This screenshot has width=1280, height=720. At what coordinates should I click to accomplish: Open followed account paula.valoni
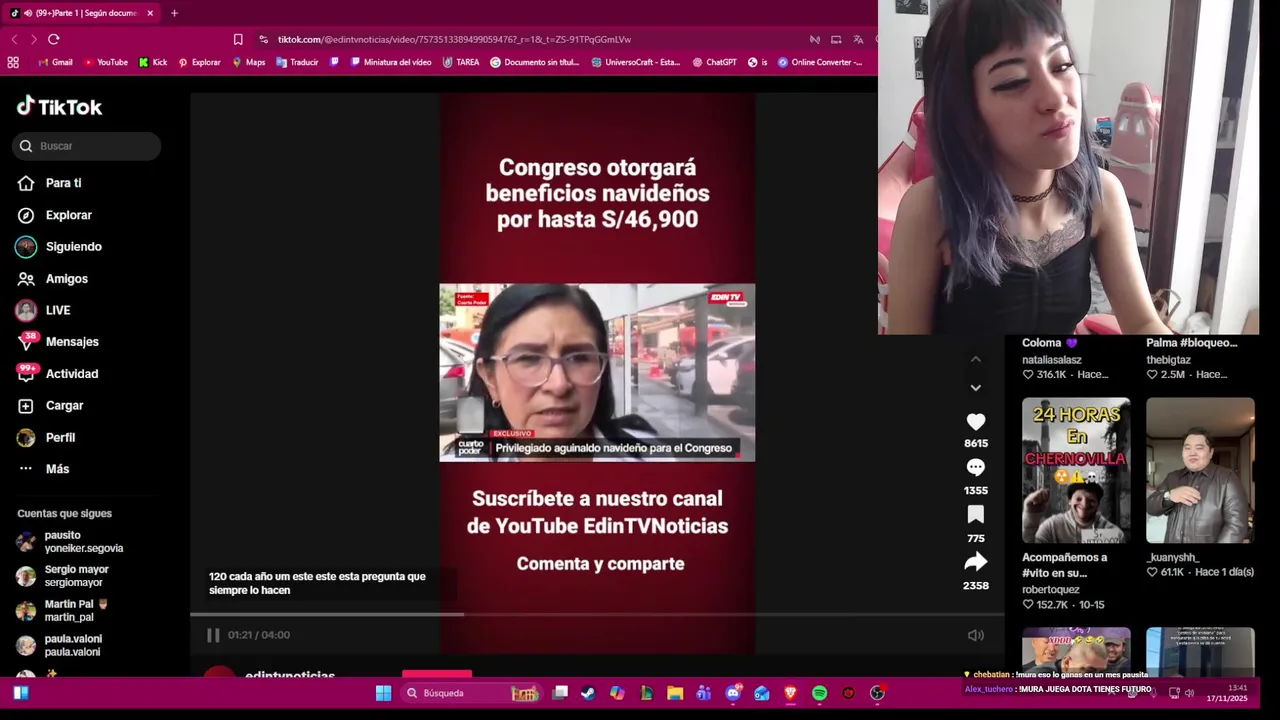(x=59, y=646)
